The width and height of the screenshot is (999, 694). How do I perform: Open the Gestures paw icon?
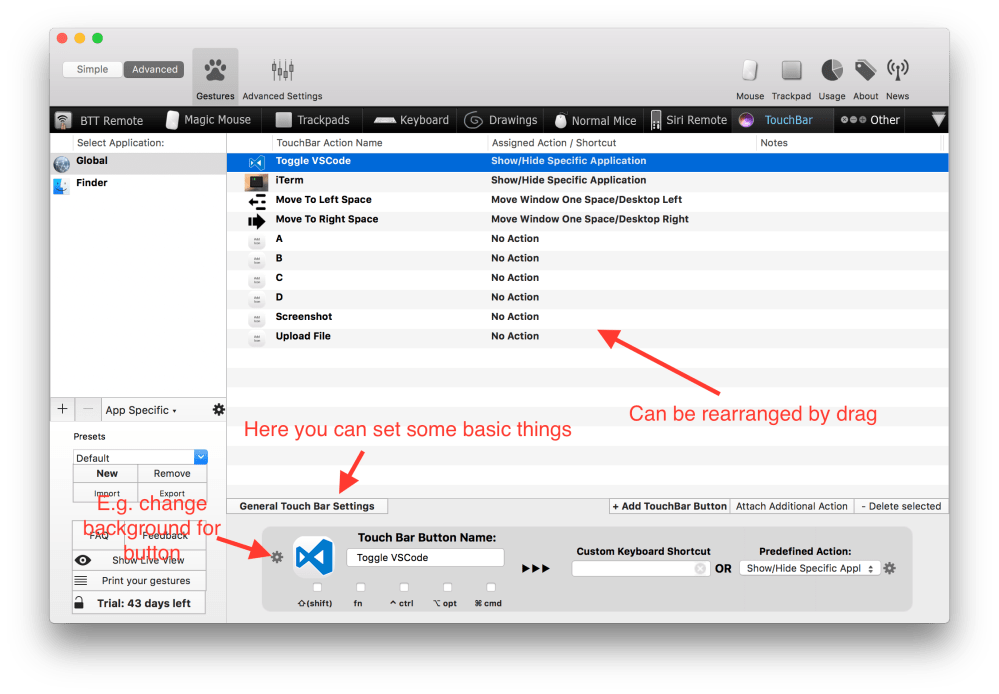coord(215,72)
